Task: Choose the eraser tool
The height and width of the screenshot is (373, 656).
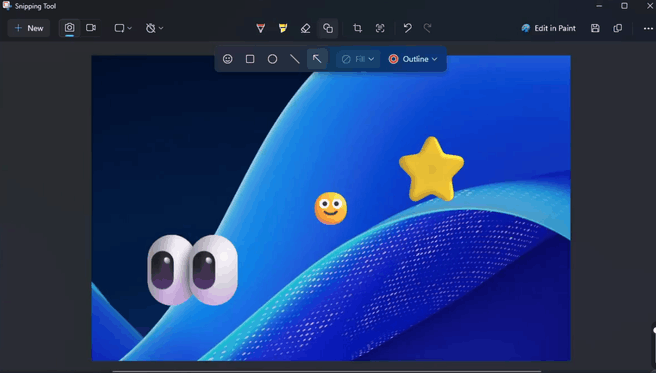Action: [305, 28]
